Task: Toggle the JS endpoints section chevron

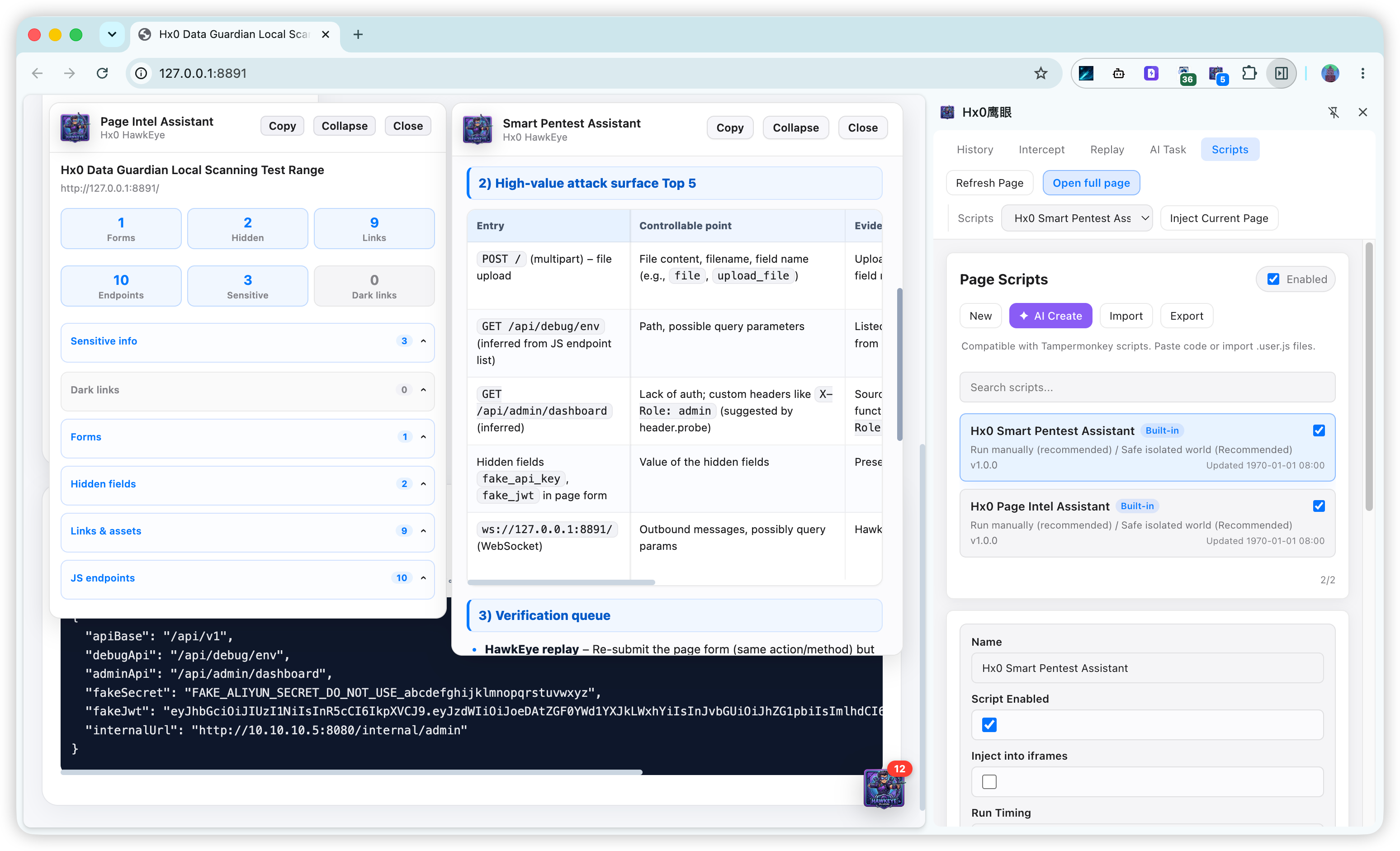Action: coord(423,578)
